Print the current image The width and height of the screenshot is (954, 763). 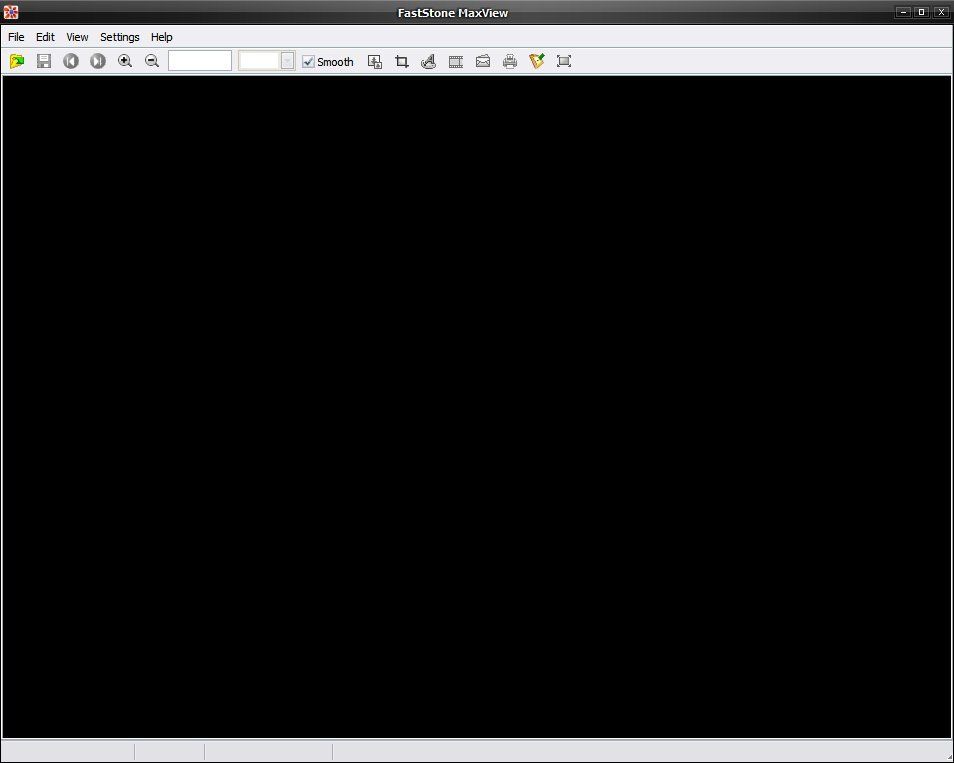click(510, 61)
